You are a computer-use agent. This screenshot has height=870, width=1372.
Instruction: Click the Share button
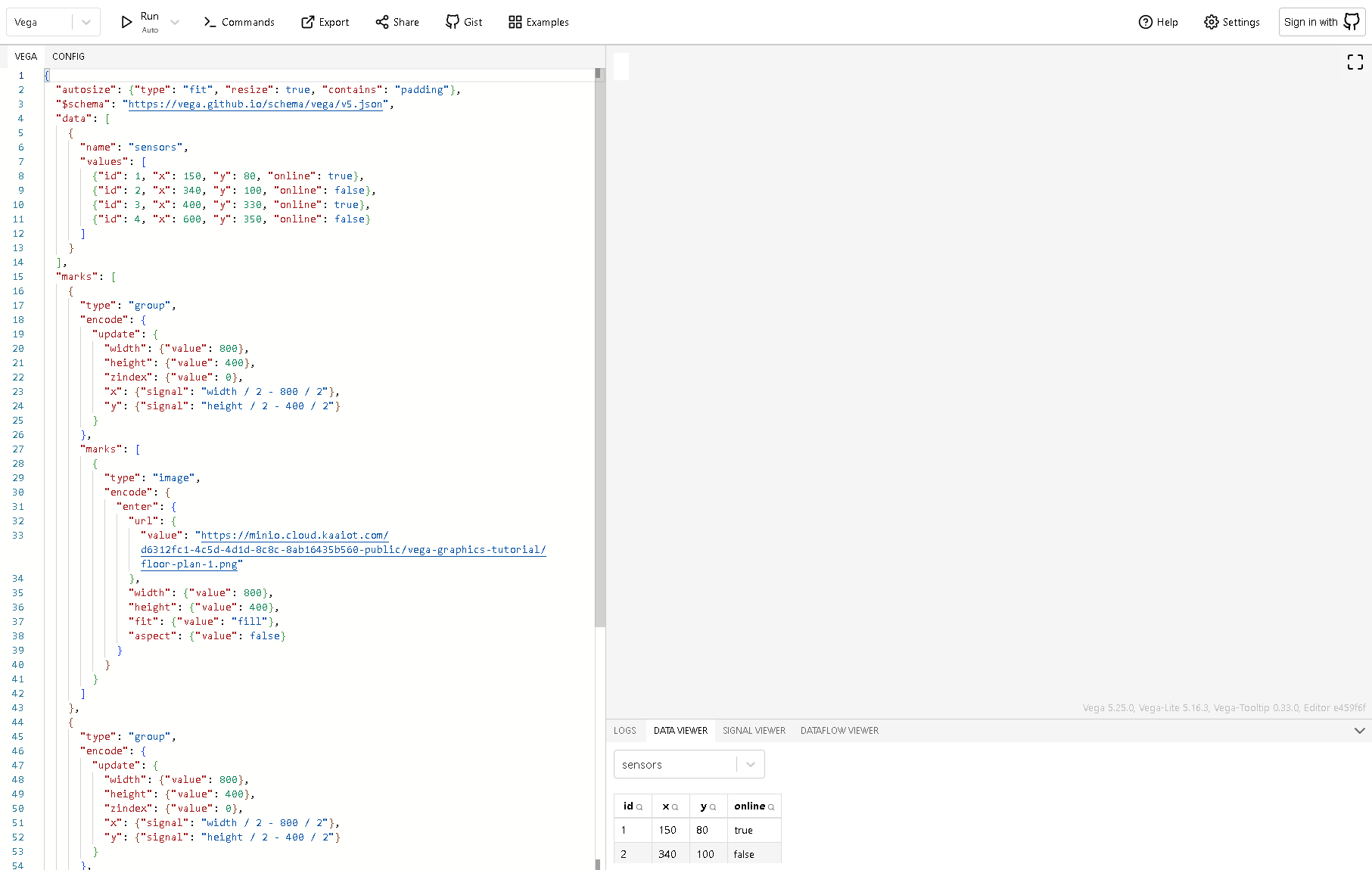pos(397,22)
